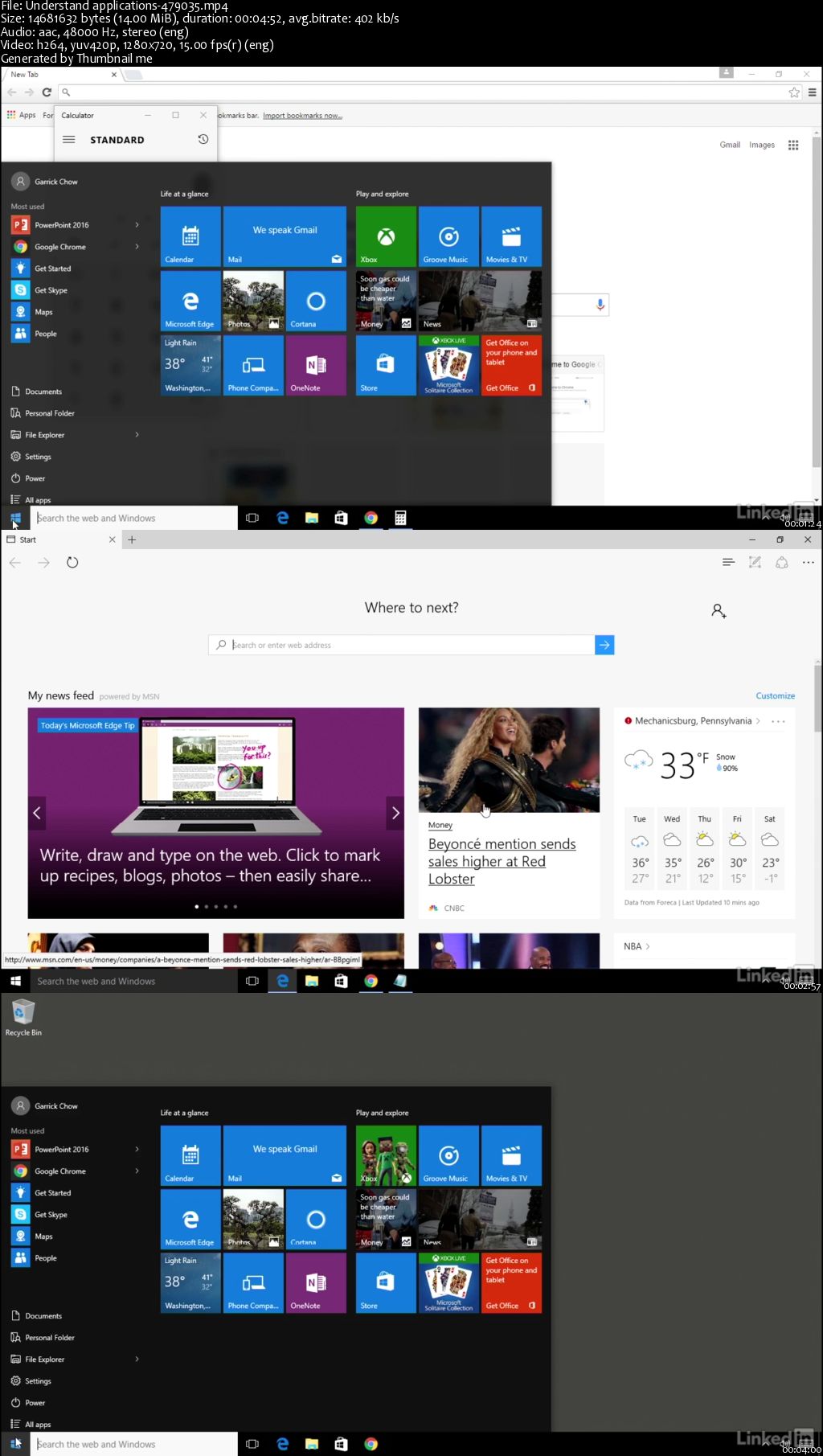Open OneNote tile in the Recycle Bin frame
Image resolution: width=823 pixels, height=1456 pixels.
pos(316,1283)
